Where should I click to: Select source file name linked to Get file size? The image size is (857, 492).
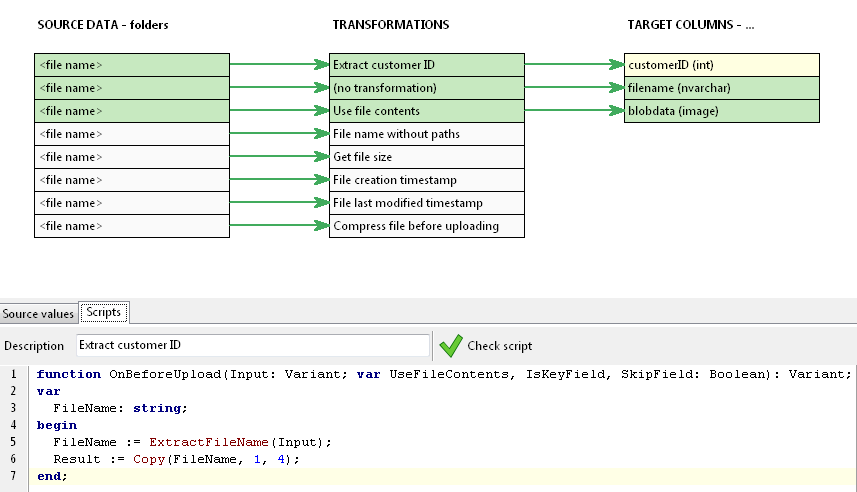[x=132, y=157]
